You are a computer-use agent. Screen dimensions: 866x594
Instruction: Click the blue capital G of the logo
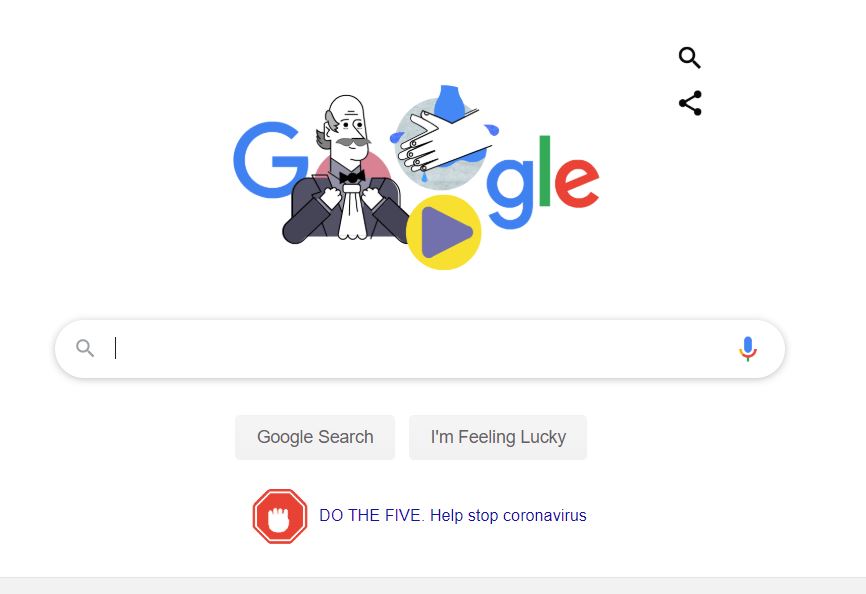click(x=269, y=160)
